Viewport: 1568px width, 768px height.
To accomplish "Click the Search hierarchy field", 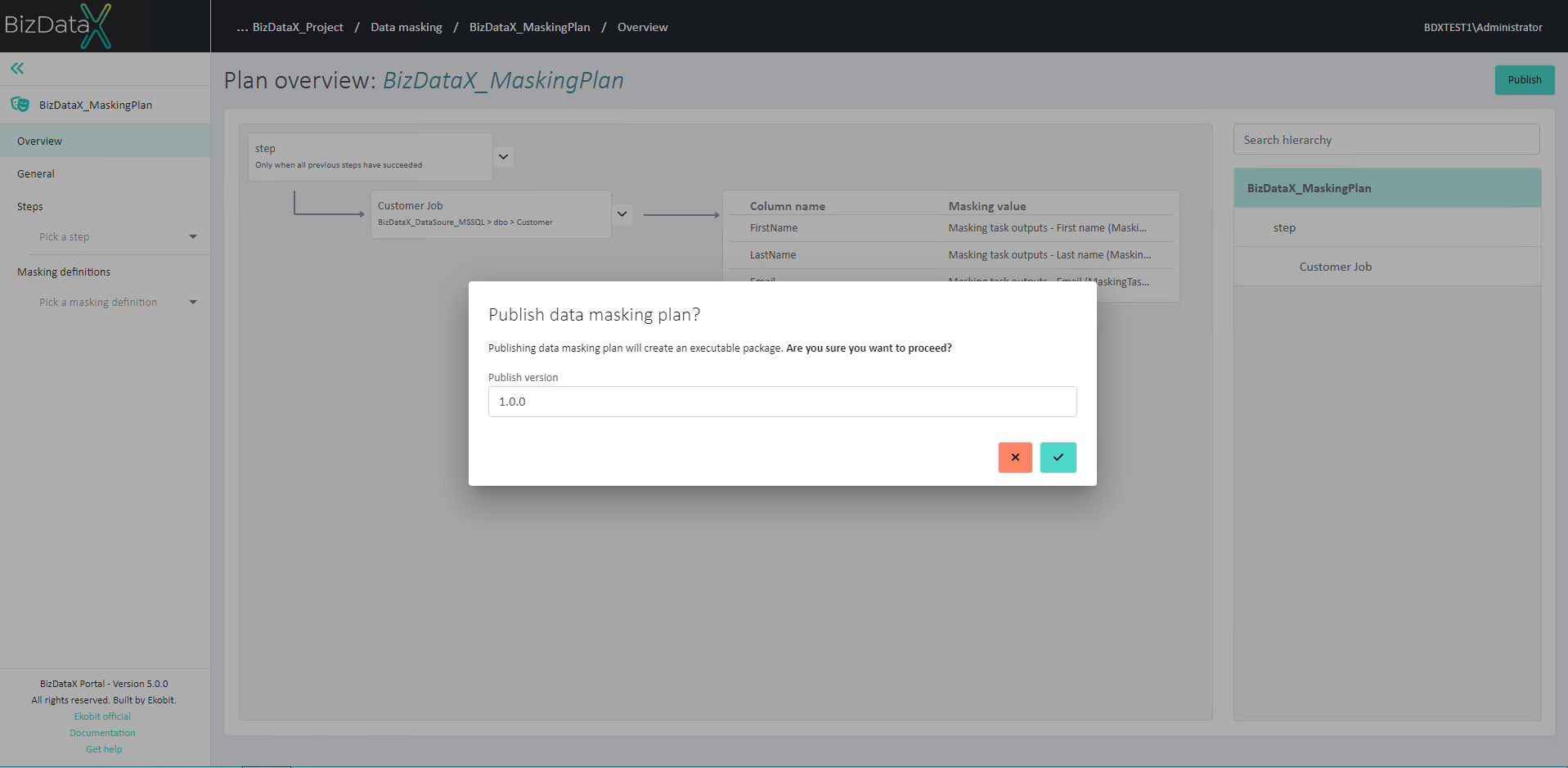I will (1386, 140).
